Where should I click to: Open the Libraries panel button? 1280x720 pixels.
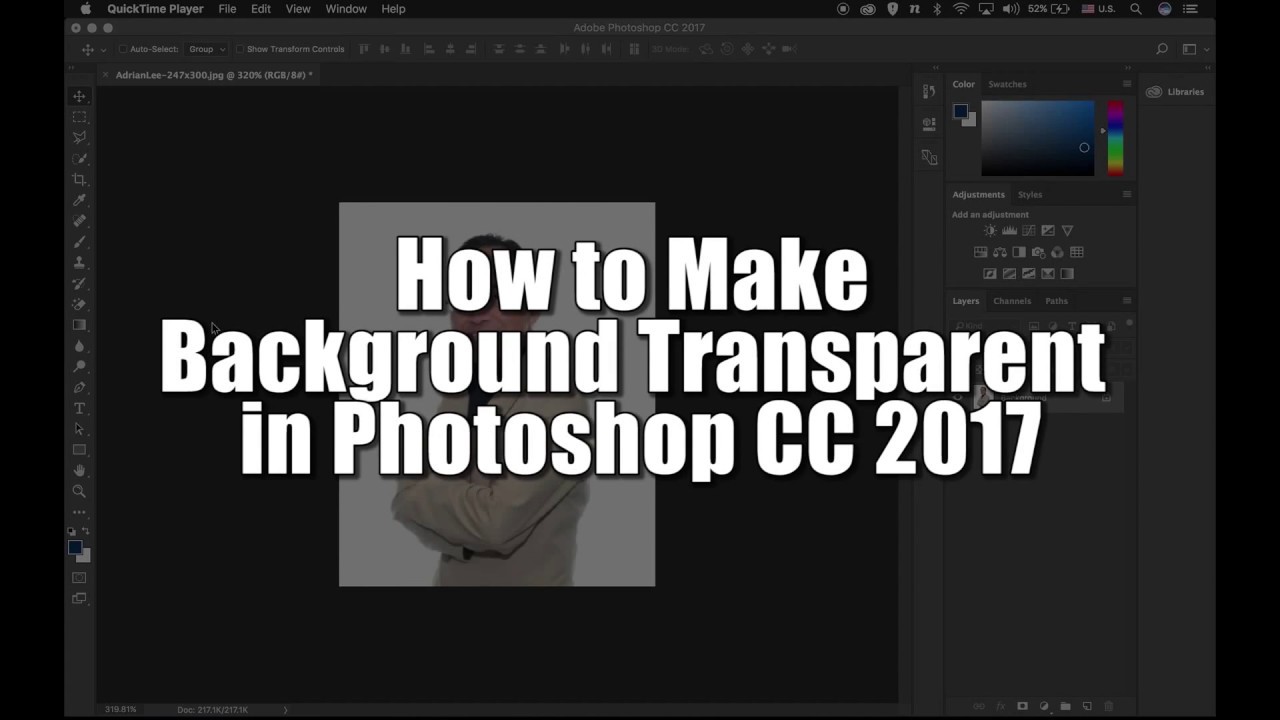pos(1176,92)
